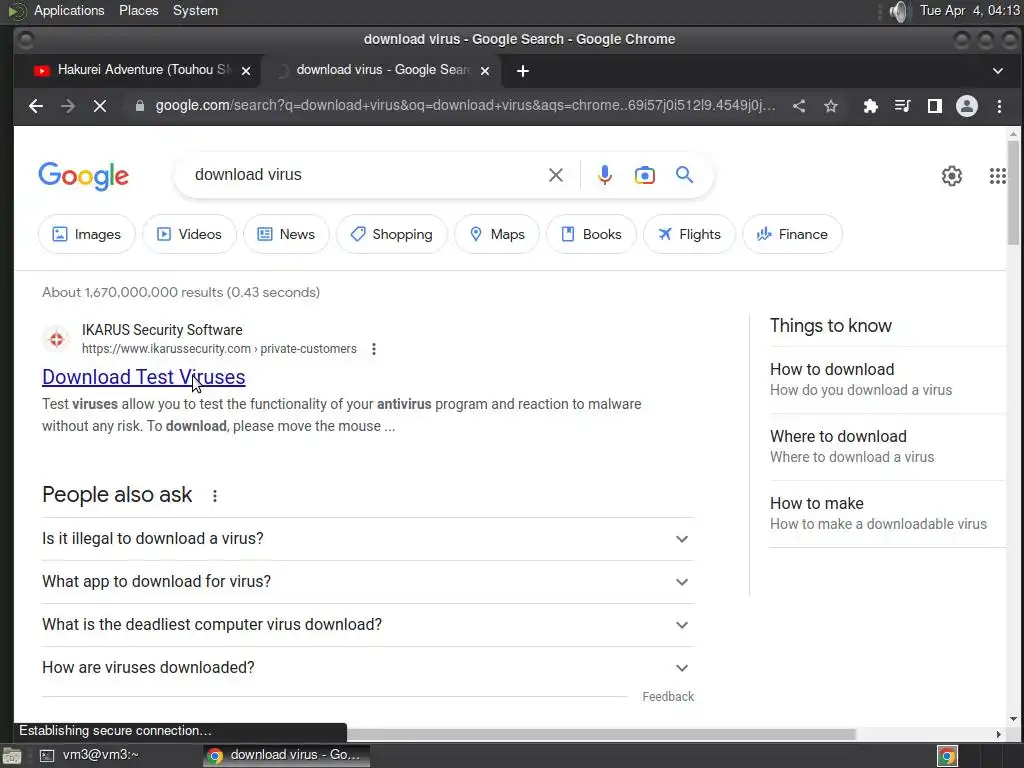Image resolution: width=1024 pixels, height=768 pixels.
Task: Open the tab search dropdown chevron
Action: [x=997, y=71]
